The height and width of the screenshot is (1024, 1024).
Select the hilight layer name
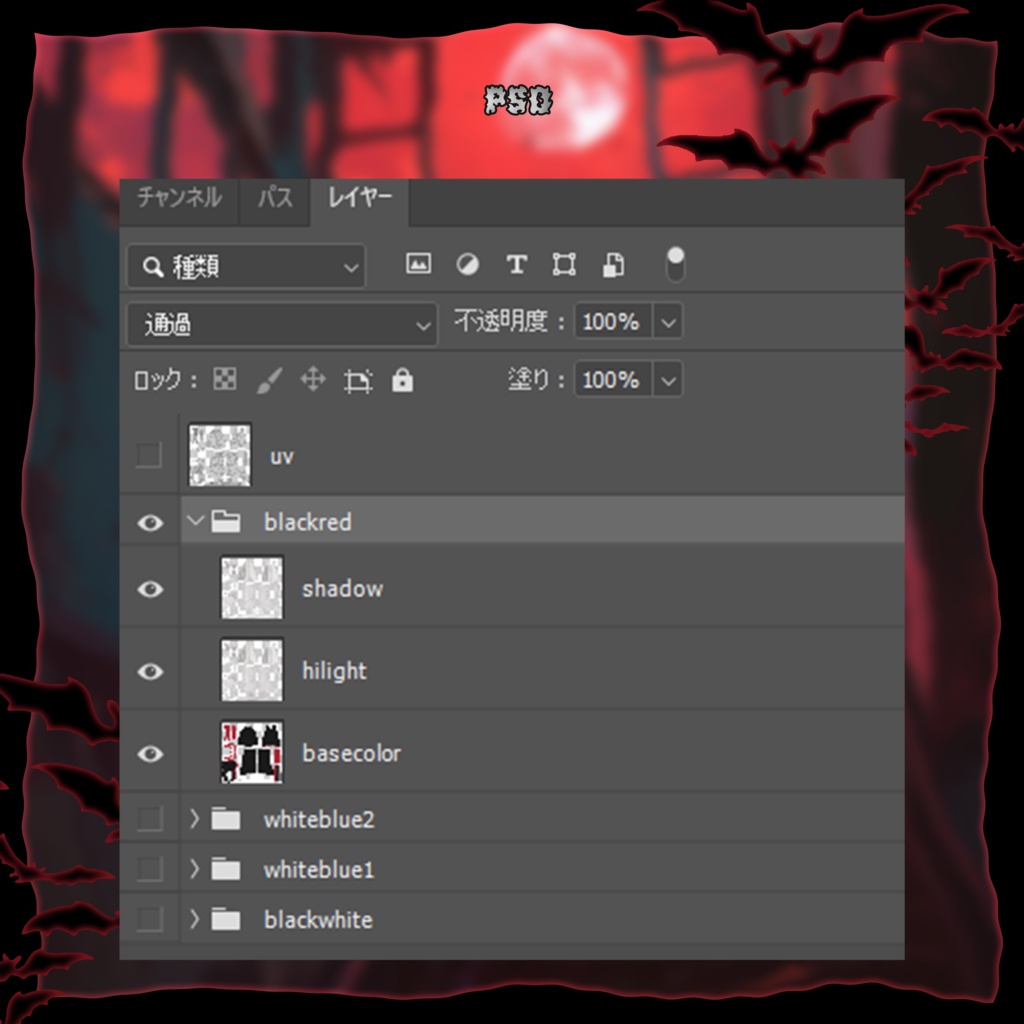[334, 671]
